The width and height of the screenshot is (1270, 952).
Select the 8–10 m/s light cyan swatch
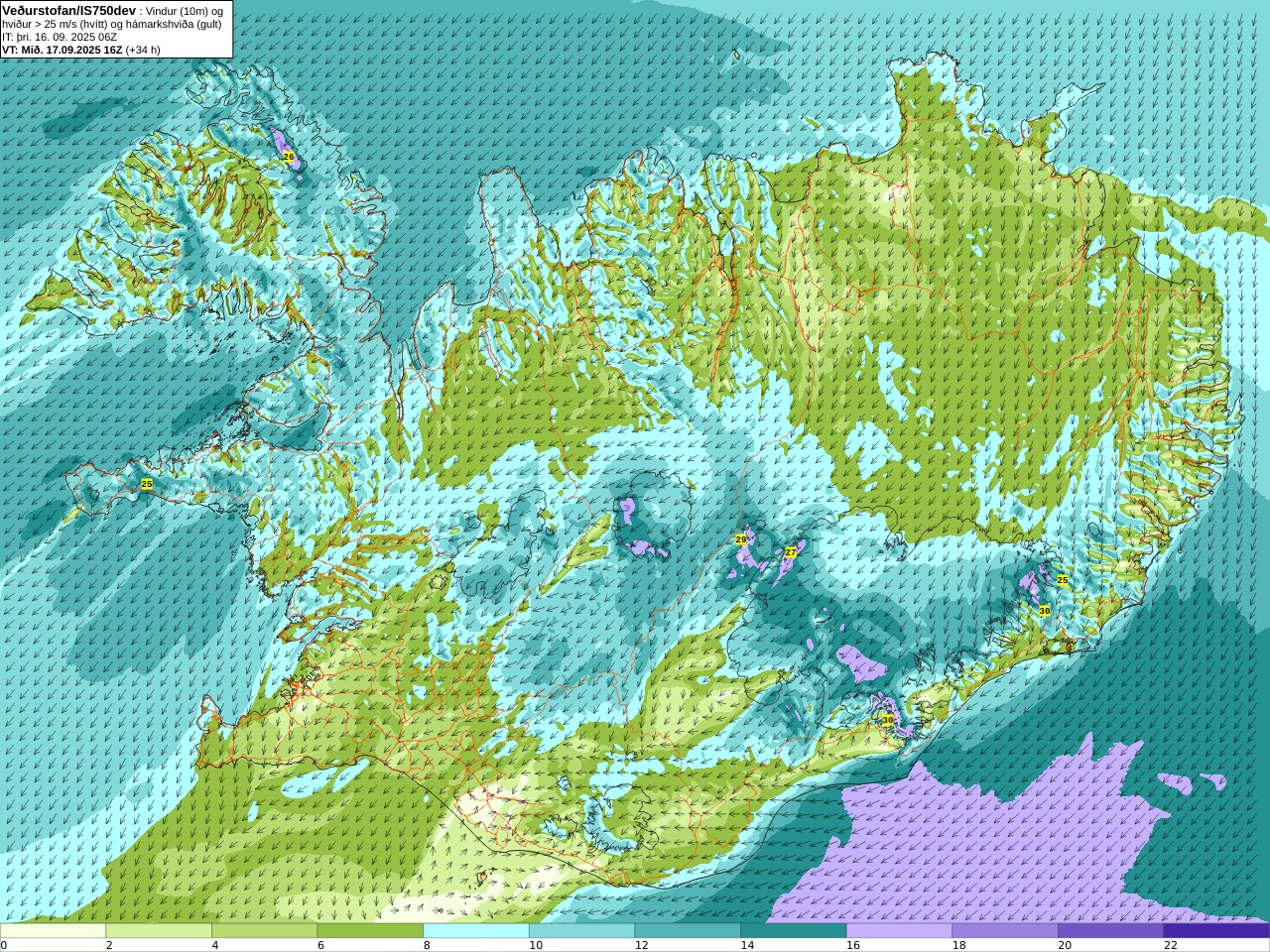(476, 931)
